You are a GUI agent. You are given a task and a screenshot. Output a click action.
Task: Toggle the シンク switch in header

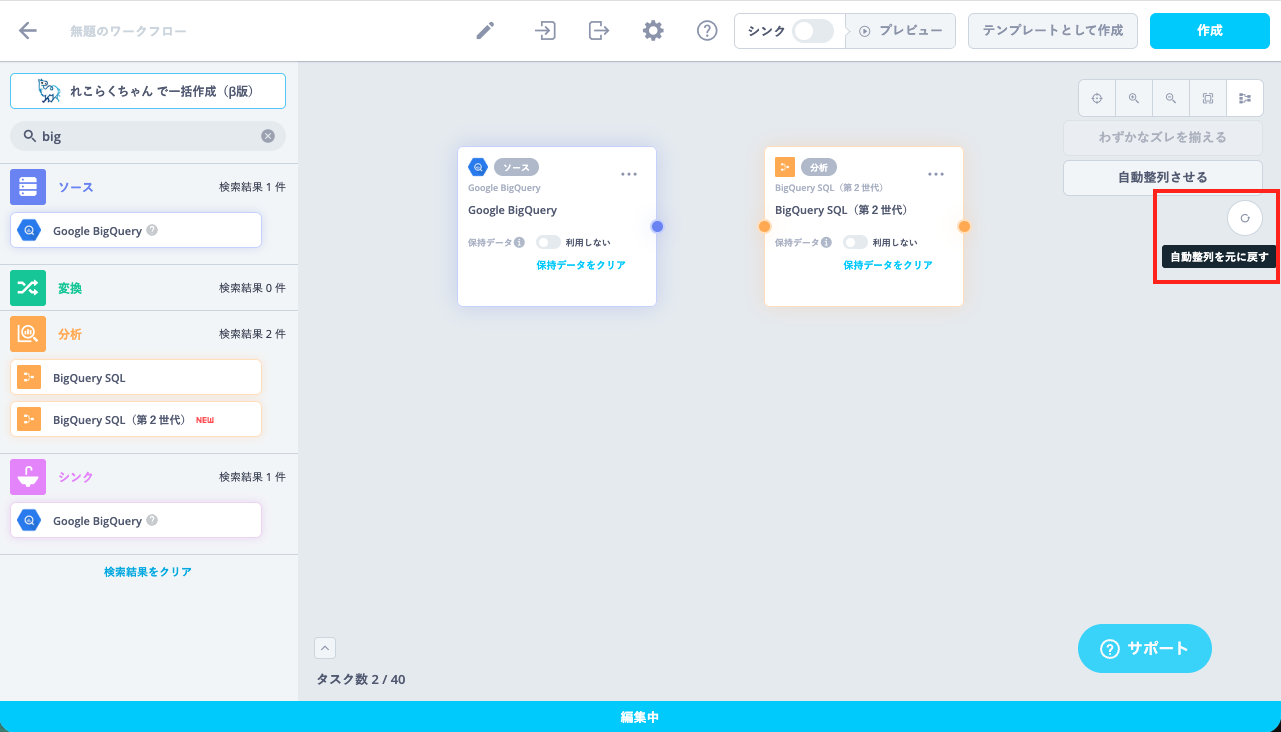[812, 31]
